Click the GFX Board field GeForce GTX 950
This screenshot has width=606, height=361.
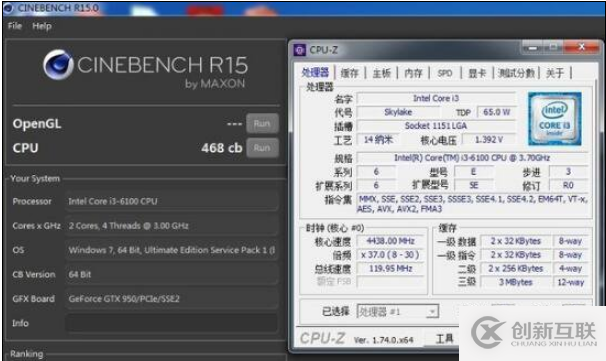pos(172,299)
